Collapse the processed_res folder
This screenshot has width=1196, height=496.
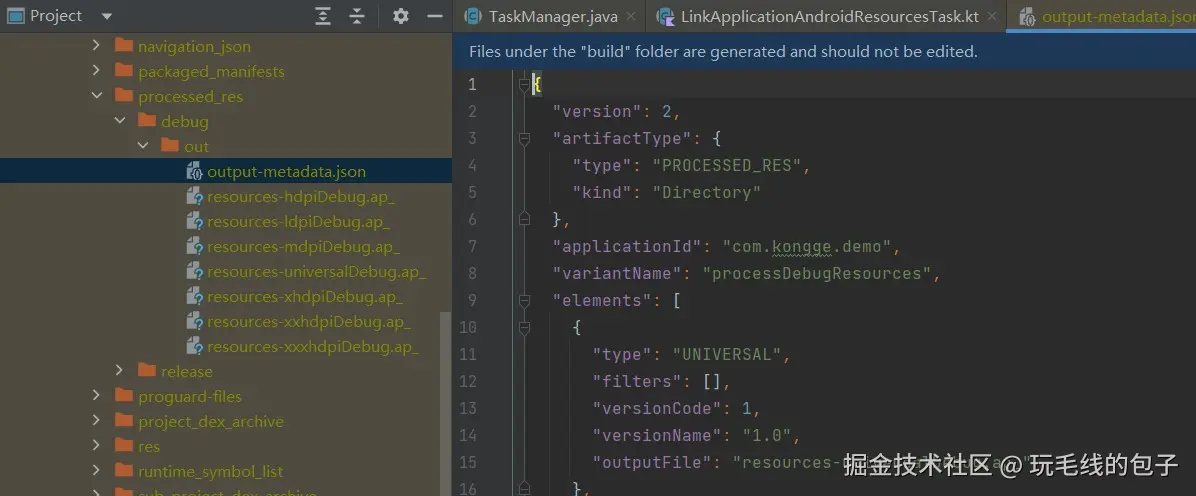click(96, 96)
